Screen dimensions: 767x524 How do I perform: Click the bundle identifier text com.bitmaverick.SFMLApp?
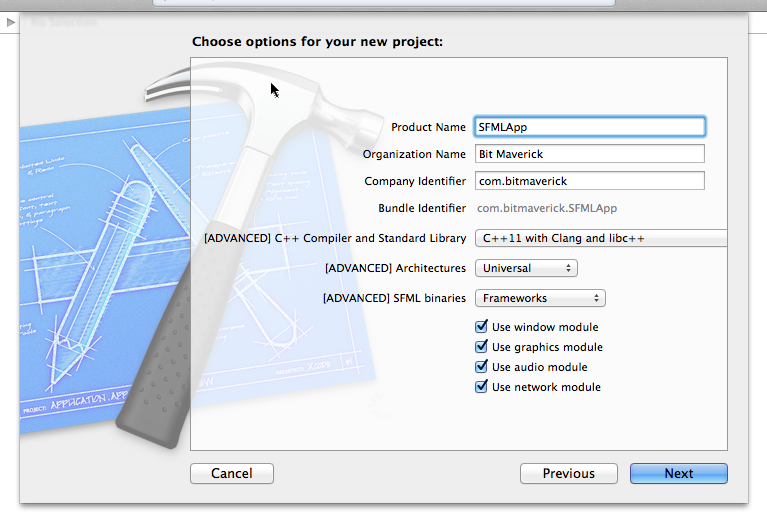[x=547, y=208]
